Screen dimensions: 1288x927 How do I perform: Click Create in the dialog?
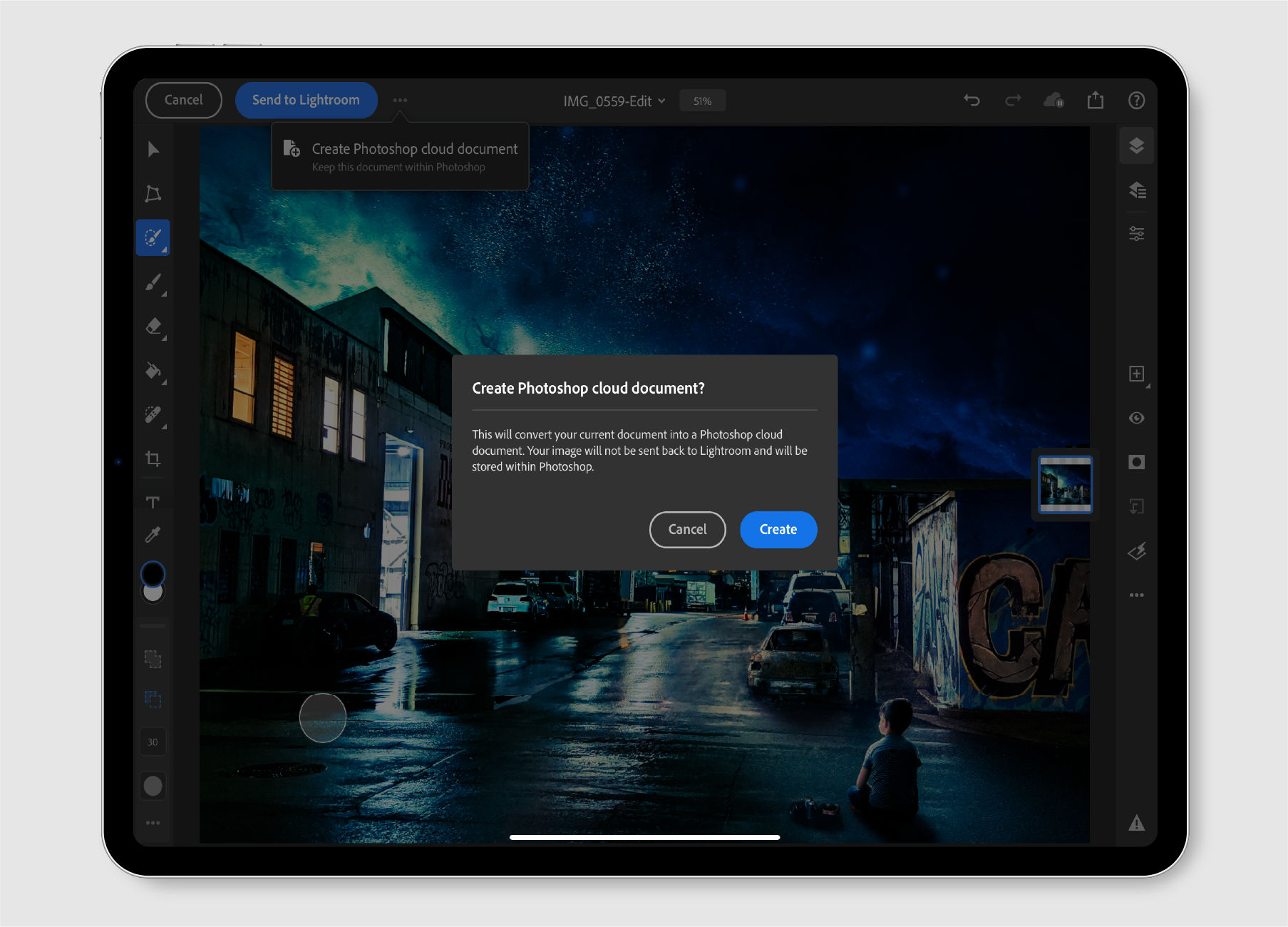point(778,530)
